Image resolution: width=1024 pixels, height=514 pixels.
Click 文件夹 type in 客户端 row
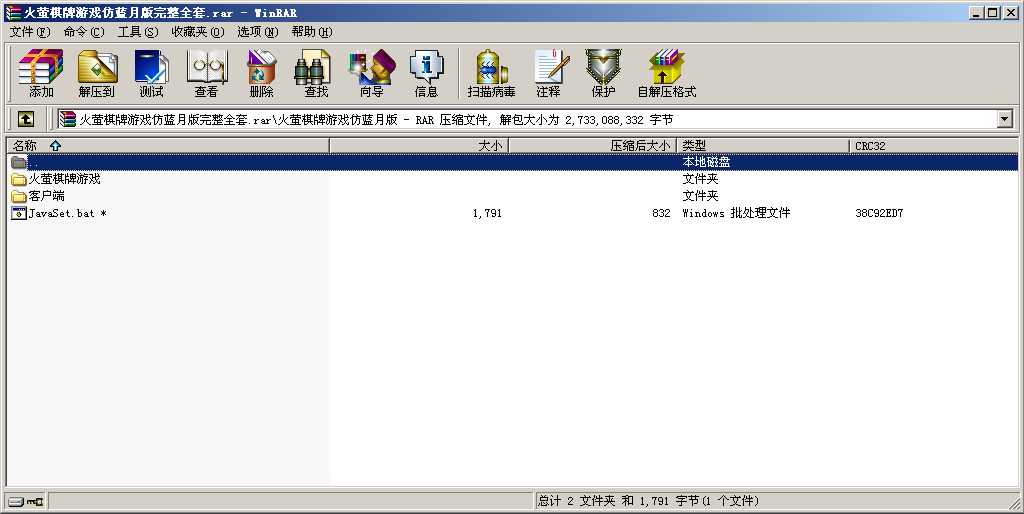point(700,196)
